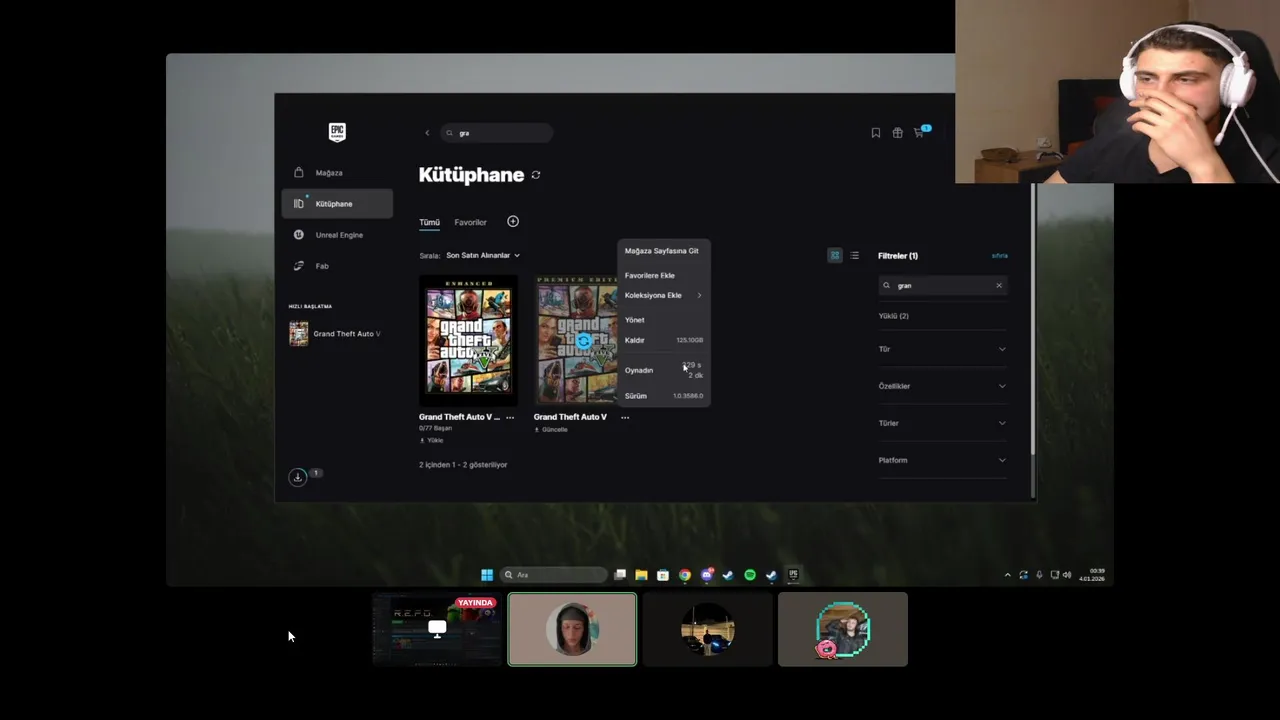Image resolution: width=1280 pixels, height=720 pixels.
Task: Switch library to list view
Action: [x=854, y=256]
